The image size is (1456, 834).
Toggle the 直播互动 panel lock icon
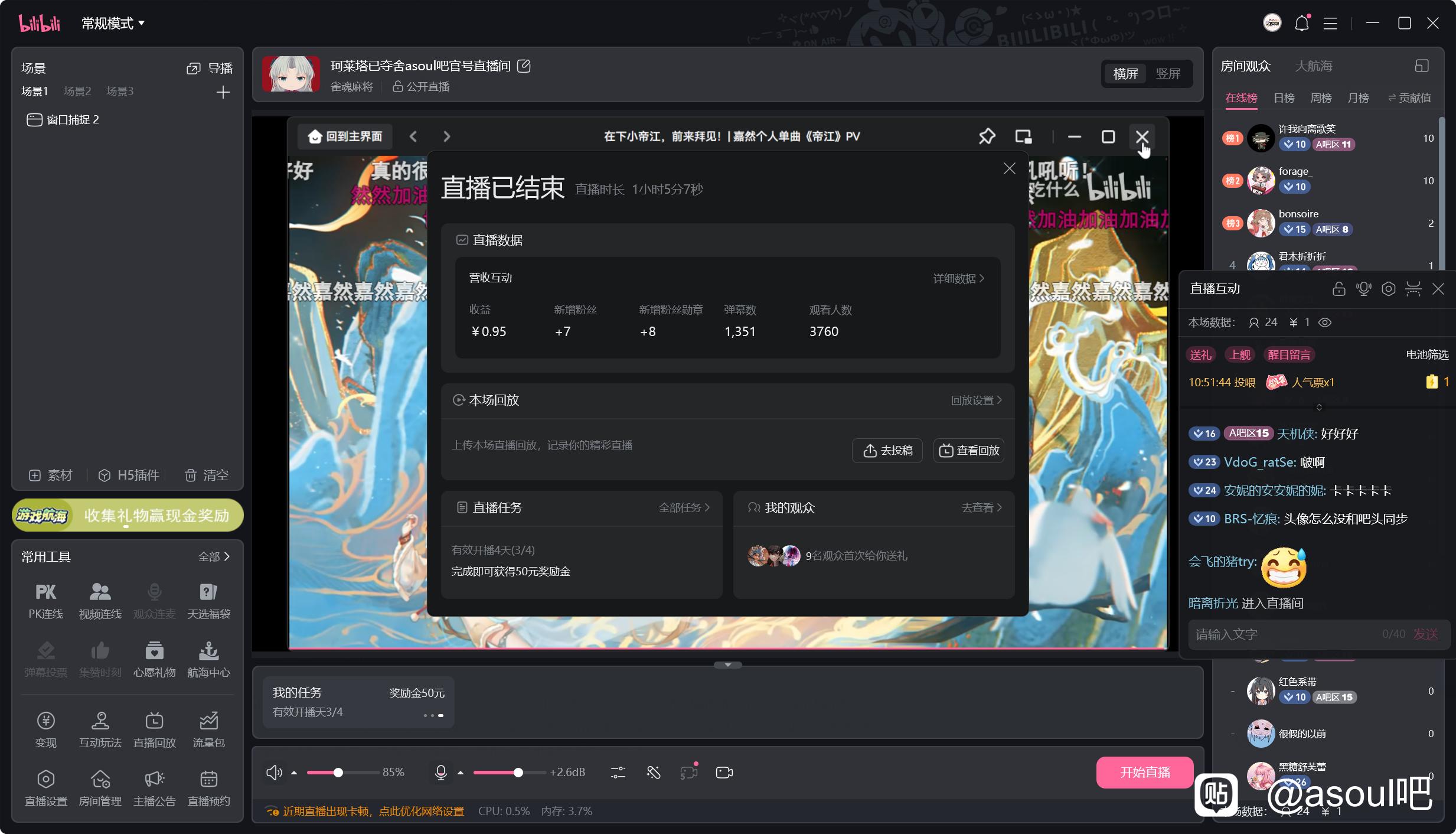1339,289
